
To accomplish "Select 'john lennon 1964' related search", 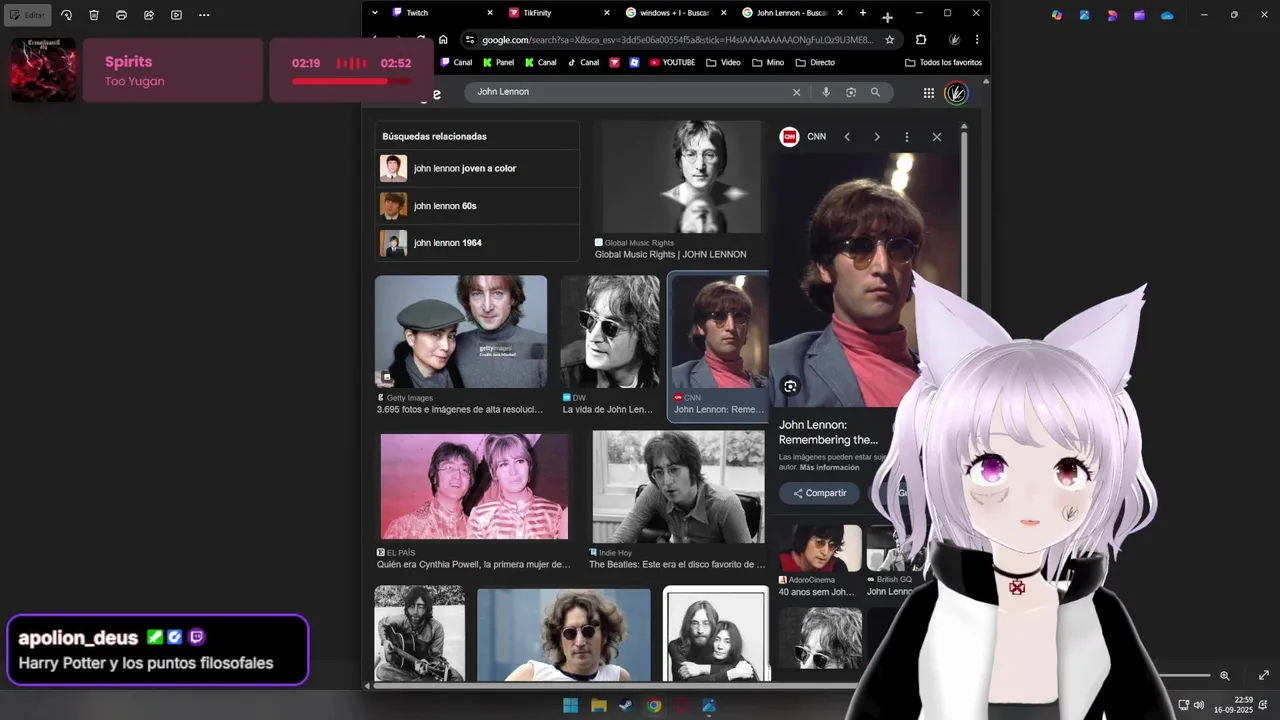I will pyautogui.click(x=477, y=243).
